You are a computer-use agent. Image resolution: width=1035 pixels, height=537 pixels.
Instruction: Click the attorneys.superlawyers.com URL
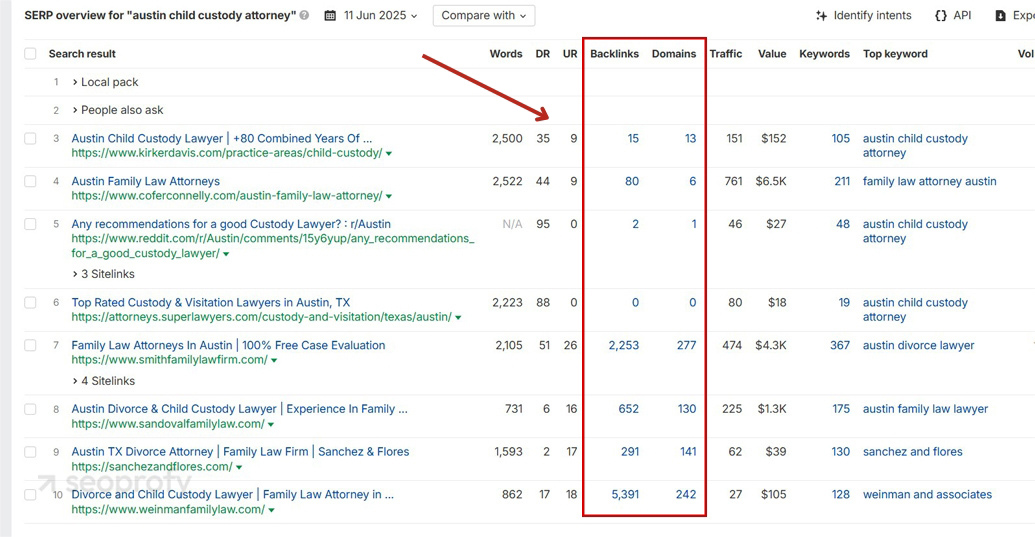pos(261,317)
